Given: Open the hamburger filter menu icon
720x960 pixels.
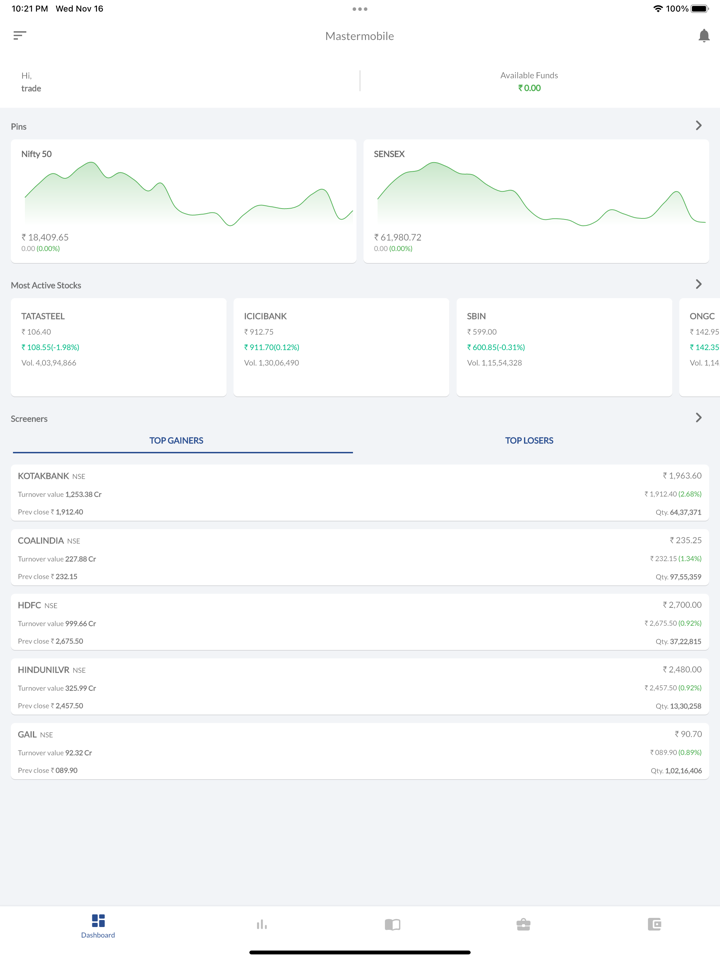Looking at the screenshot, I should [x=20, y=36].
